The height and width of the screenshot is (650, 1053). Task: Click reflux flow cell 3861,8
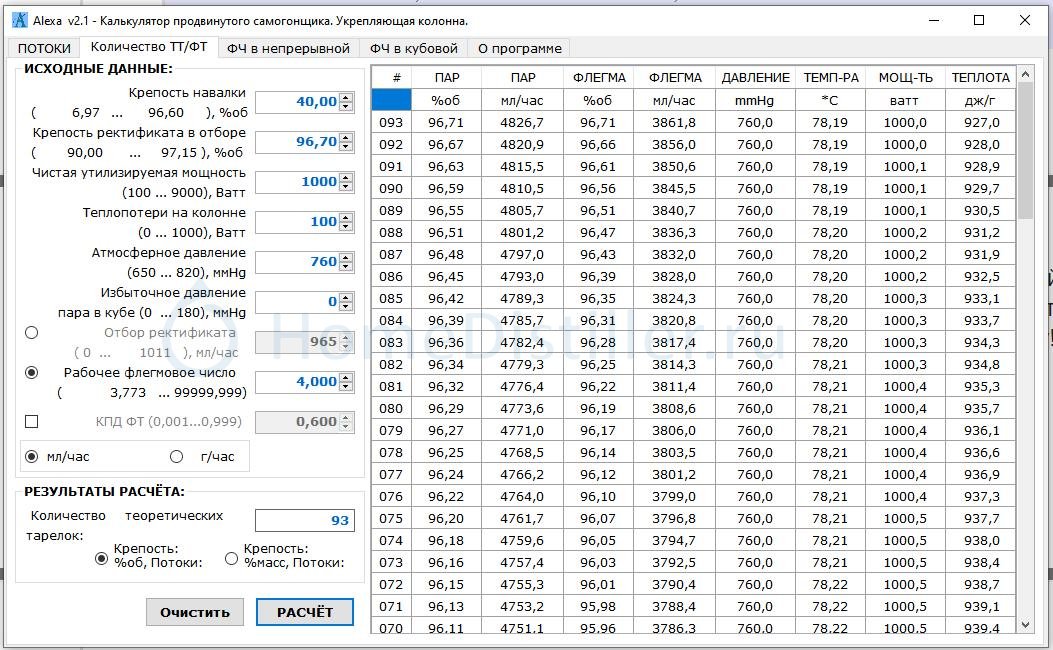pos(674,122)
